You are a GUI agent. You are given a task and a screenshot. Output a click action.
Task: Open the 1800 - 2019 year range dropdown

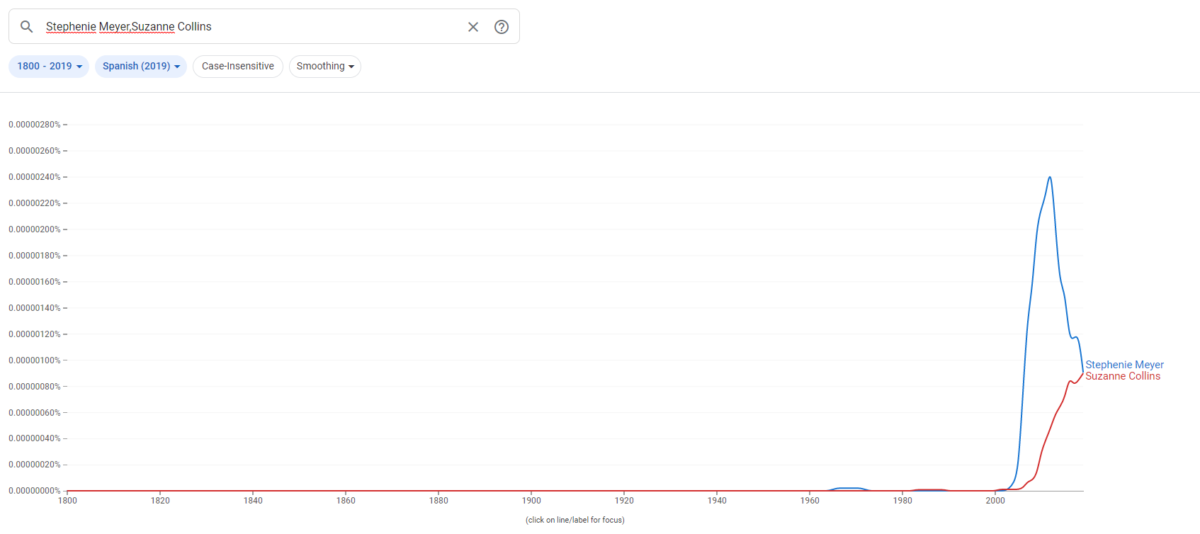click(49, 66)
